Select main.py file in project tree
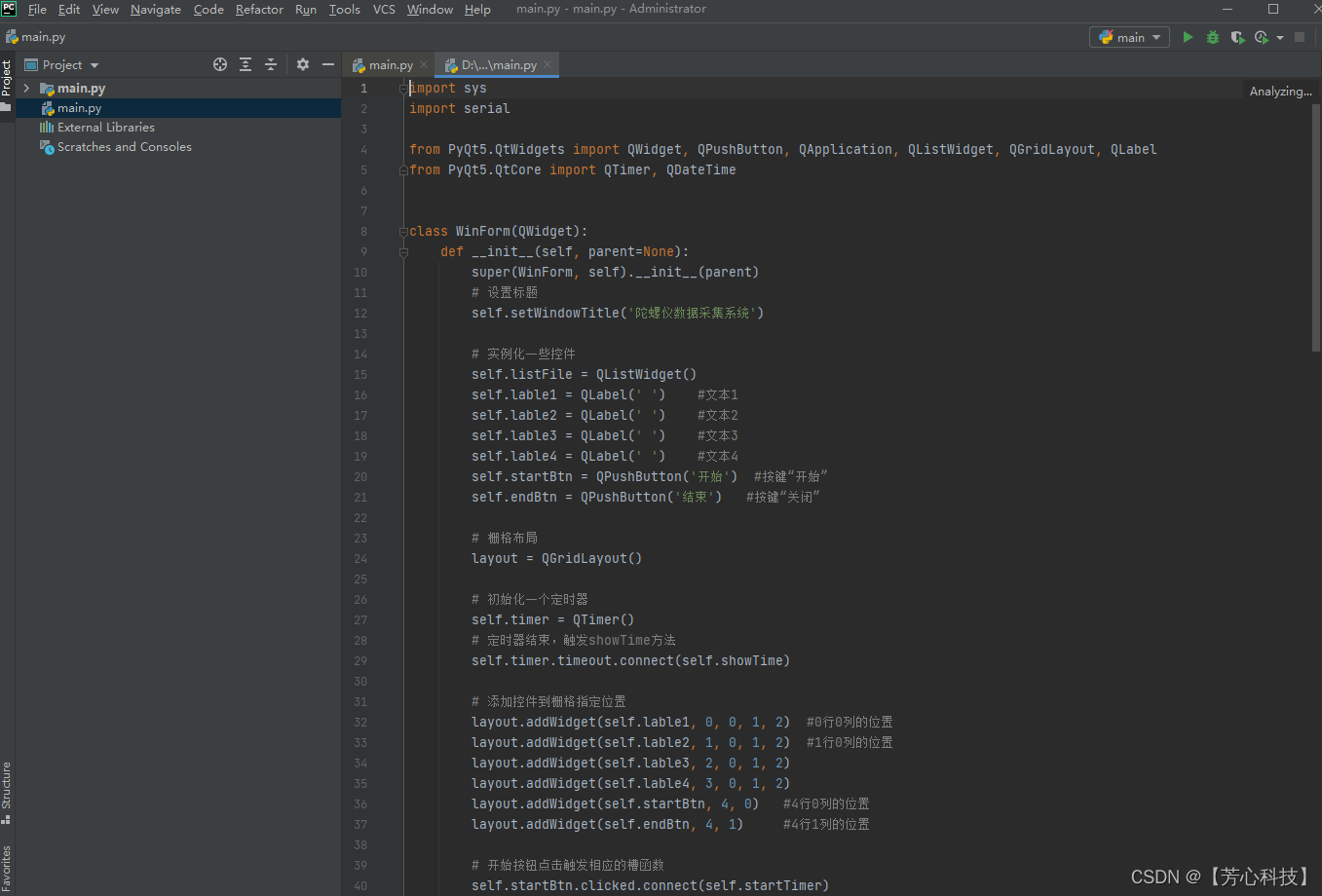The image size is (1322, 896). [79, 108]
